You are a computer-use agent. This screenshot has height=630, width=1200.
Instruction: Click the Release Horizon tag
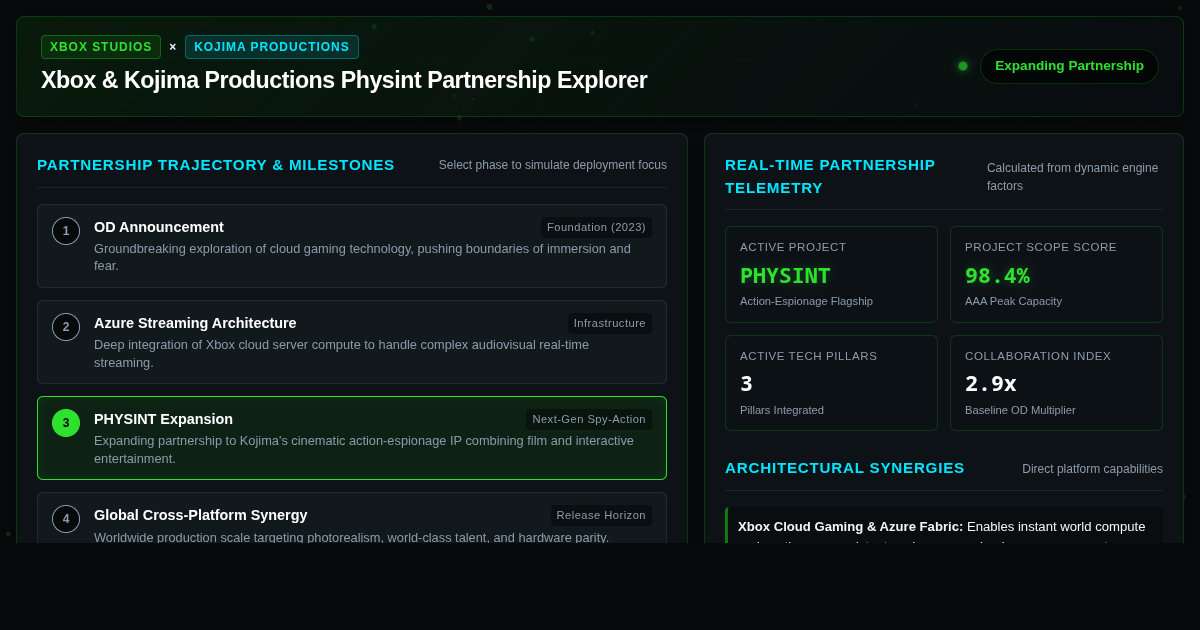pos(601,515)
